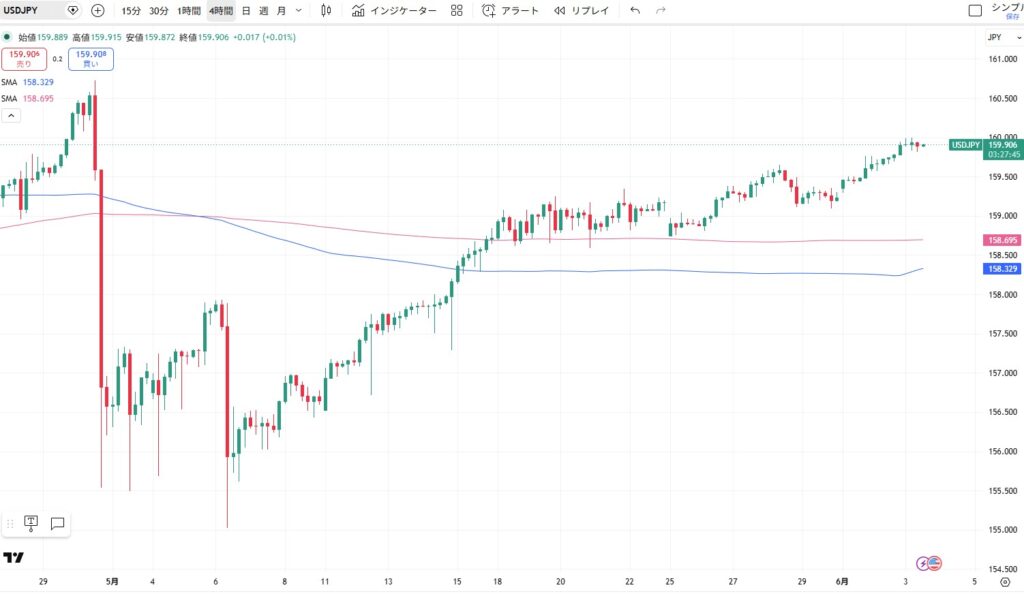Open the layout templates grid icon
This screenshot has height=594, width=1024.
click(x=456, y=10)
